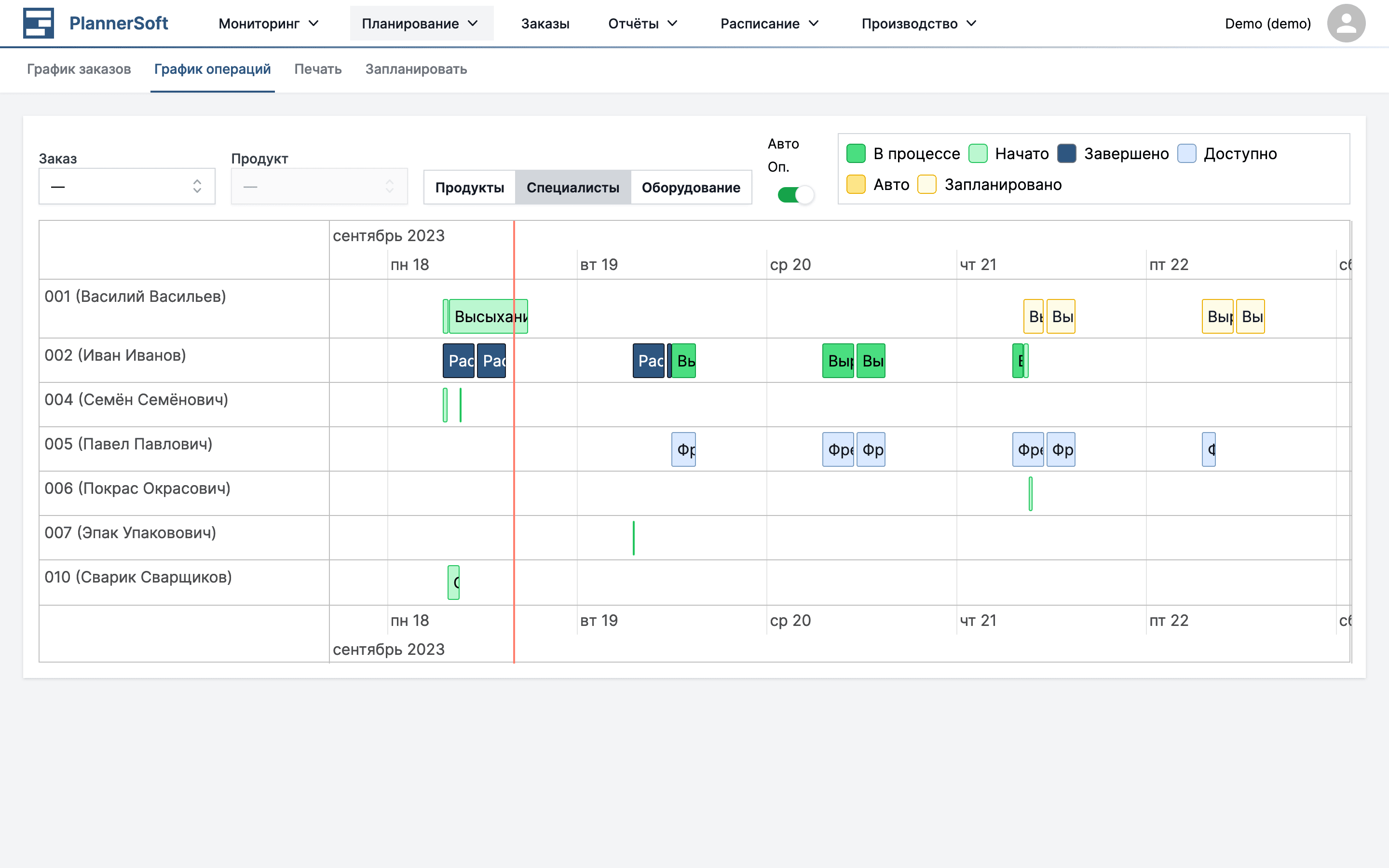Expand the "Отчёты" dropdown chevron

click(x=673, y=24)
